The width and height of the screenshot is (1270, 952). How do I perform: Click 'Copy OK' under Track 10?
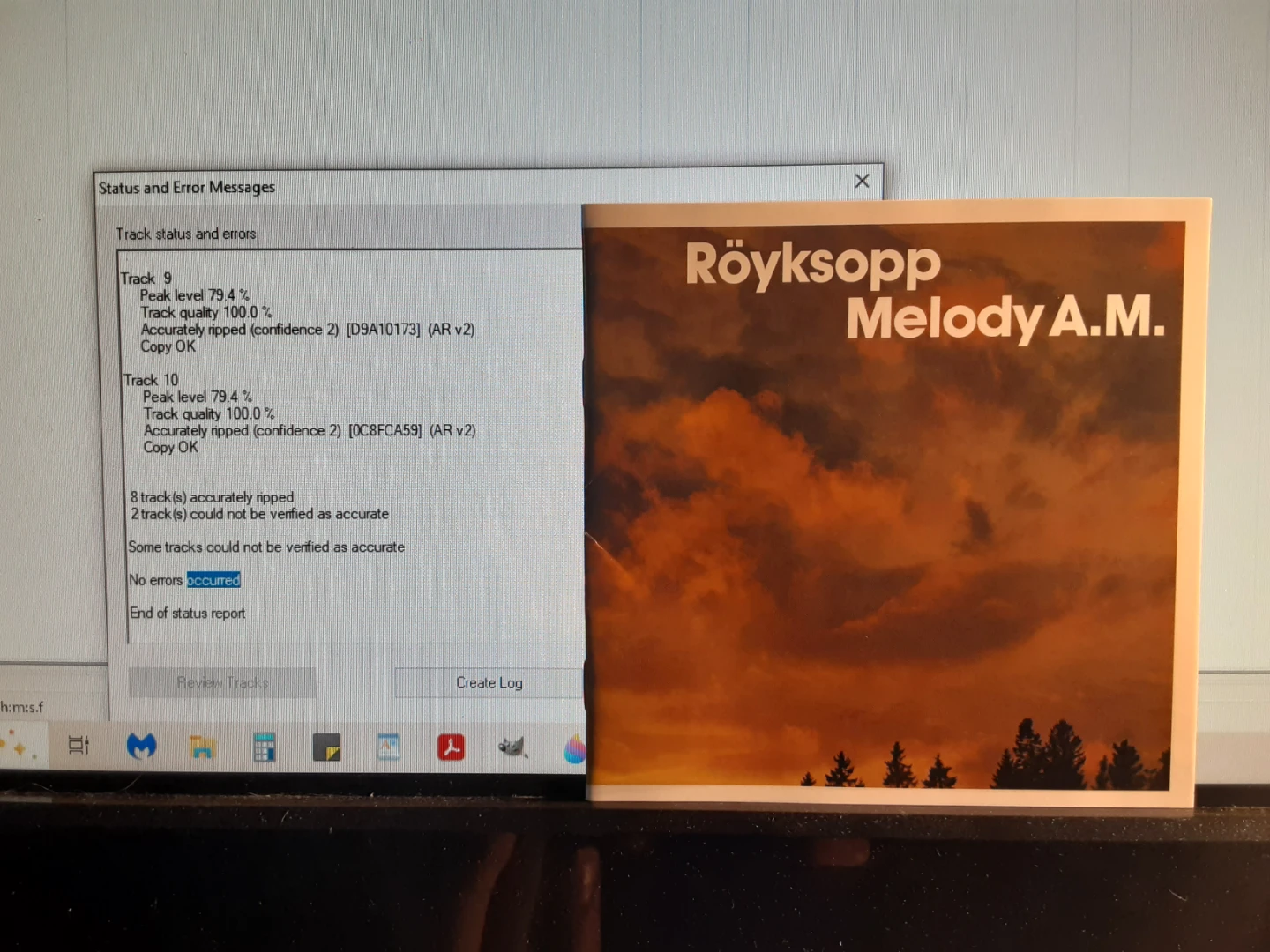pos(170,448)
